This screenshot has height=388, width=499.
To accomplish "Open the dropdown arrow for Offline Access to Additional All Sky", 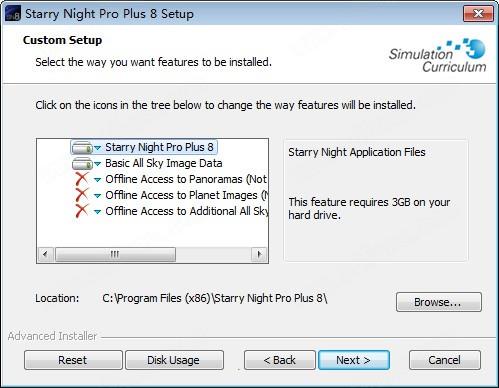I will point(97,212).
